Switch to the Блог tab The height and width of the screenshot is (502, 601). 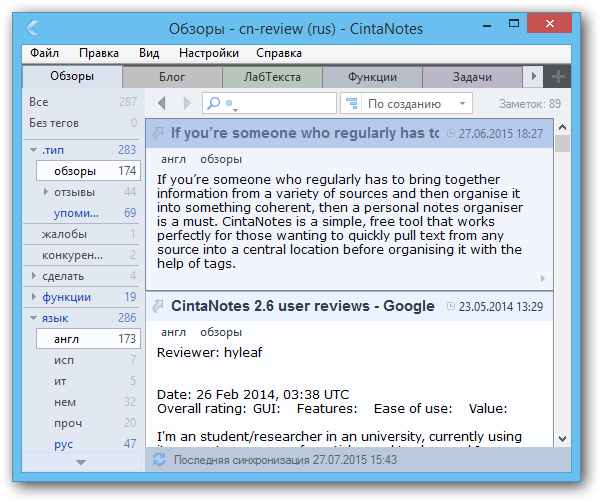172,77
